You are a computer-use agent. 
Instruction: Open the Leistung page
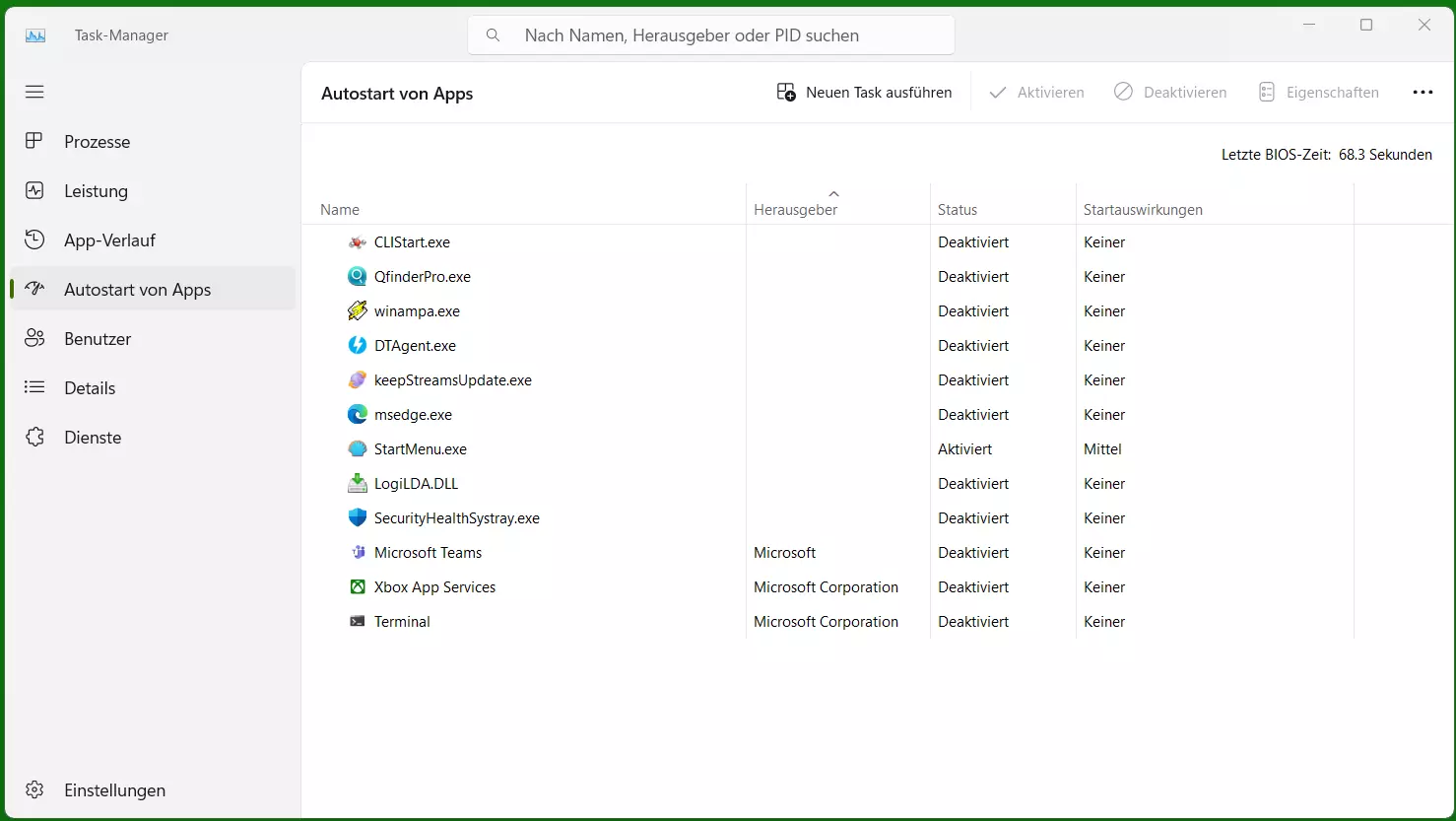point(153,191)
